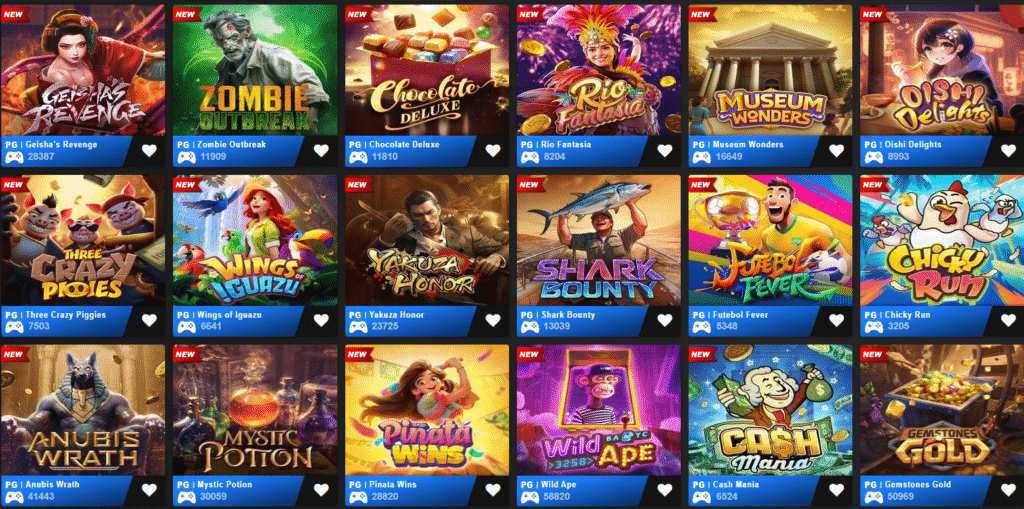Open the Three Crazy Piggies thumbnail

coord(82,240)
